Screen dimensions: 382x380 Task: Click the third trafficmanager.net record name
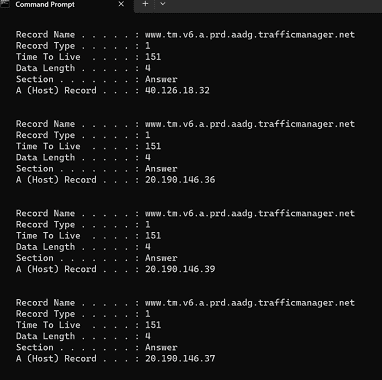click(250, 213)
